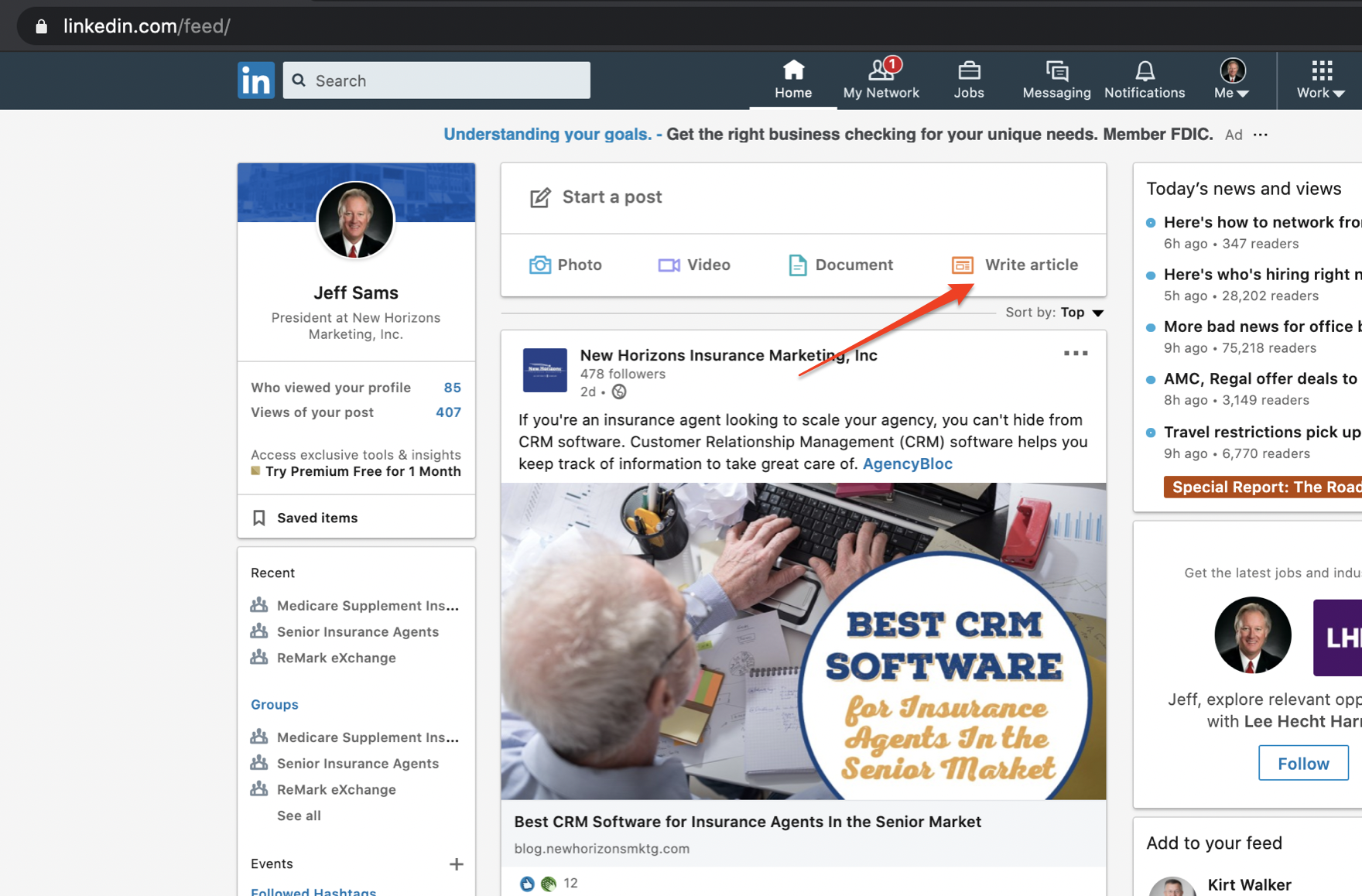The image size is (1362, 896).
Task: Click the compose pencil icon
Action: pyautogui.click(x=540, y=197)
